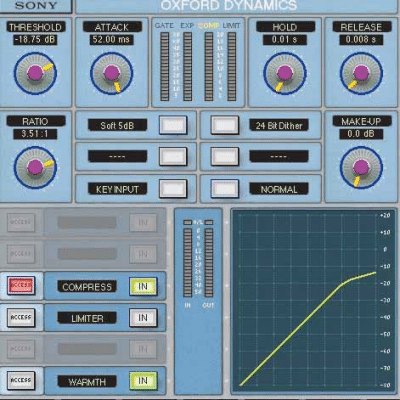The width and height of the screenshot is (400, 400).
Task: Click the compression transfer curve graph
Action: 314,300
